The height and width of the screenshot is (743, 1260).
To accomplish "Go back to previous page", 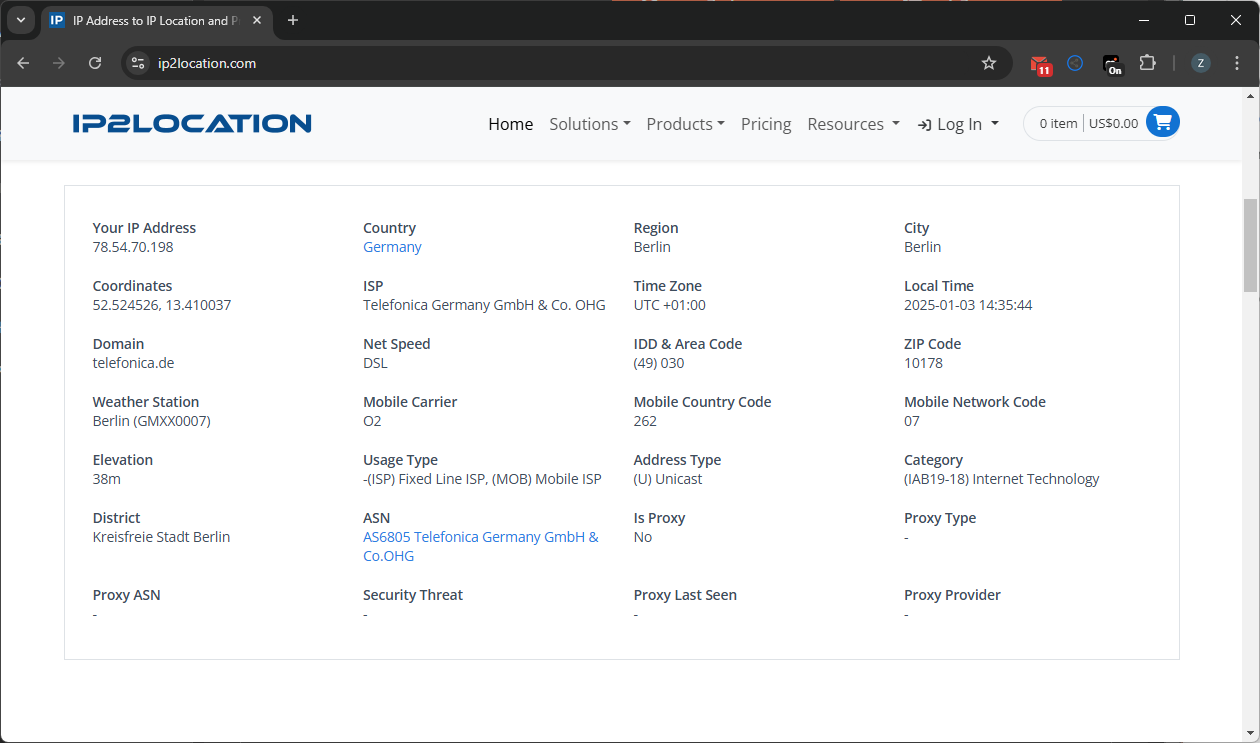I will point(24,63).
